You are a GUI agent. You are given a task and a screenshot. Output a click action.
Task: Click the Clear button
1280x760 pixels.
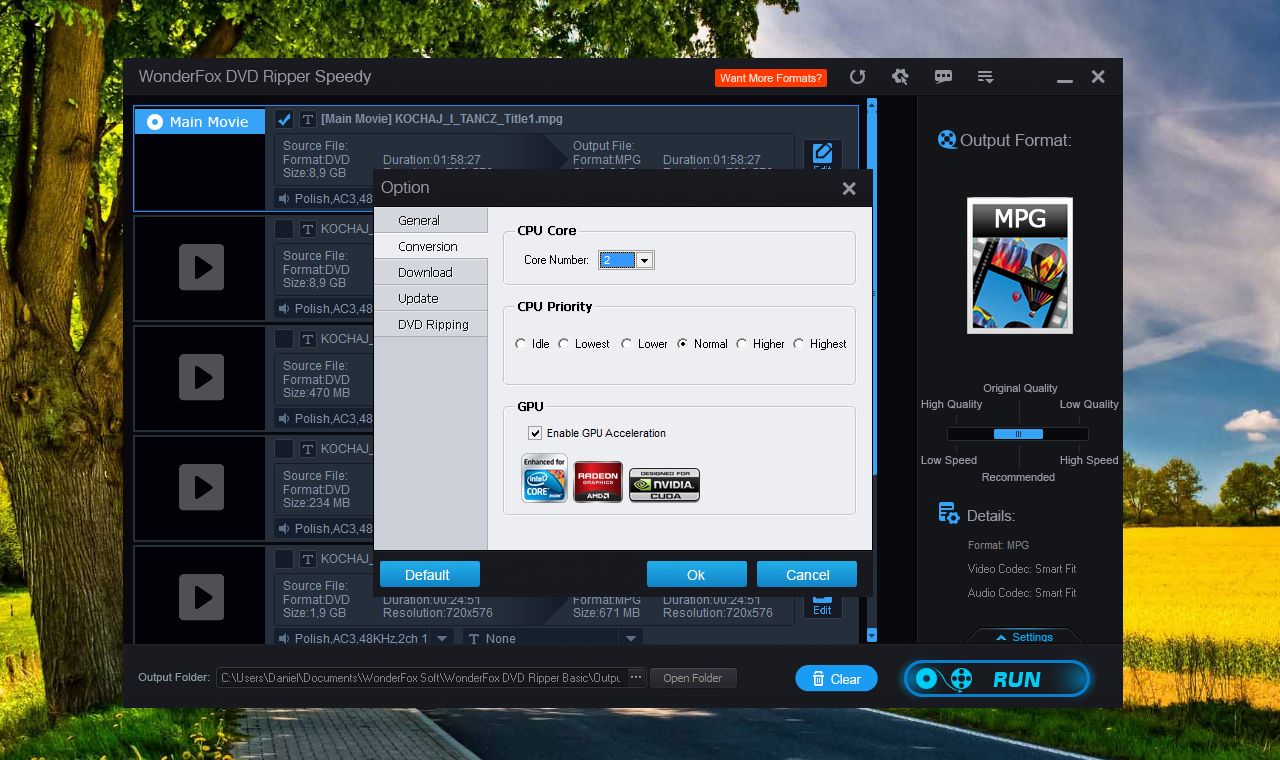click(836, 678)
